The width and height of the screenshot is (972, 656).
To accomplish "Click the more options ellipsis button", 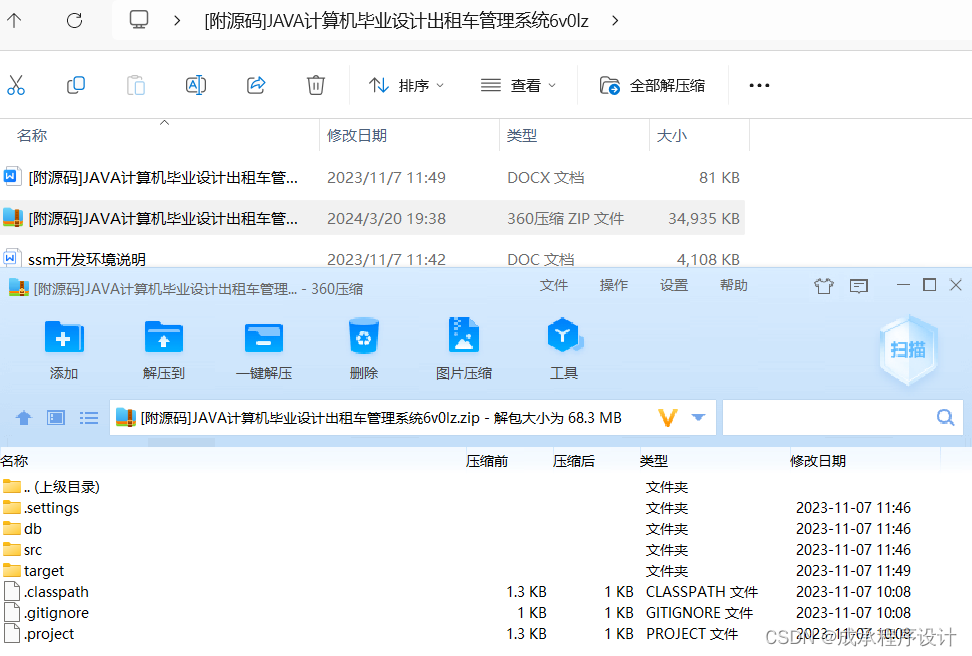I will click(758, 85).
